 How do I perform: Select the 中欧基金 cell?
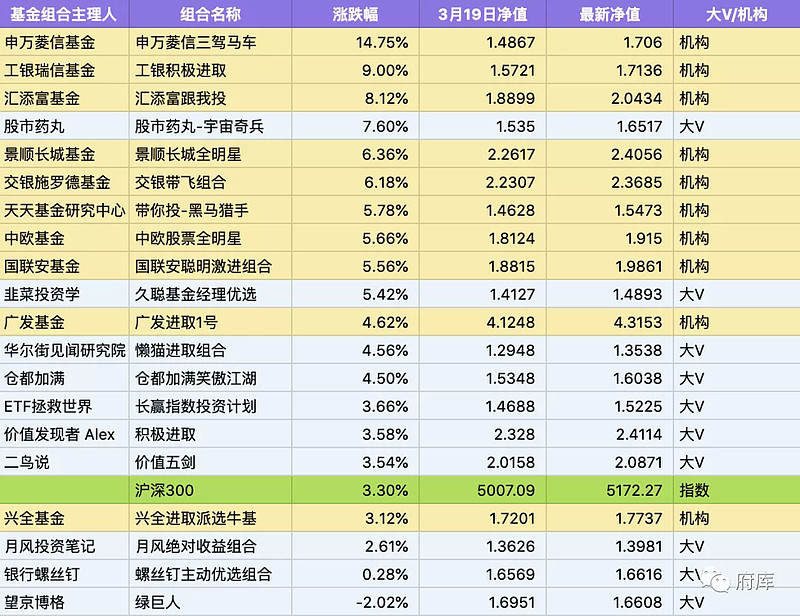click(x=64, y=238)
